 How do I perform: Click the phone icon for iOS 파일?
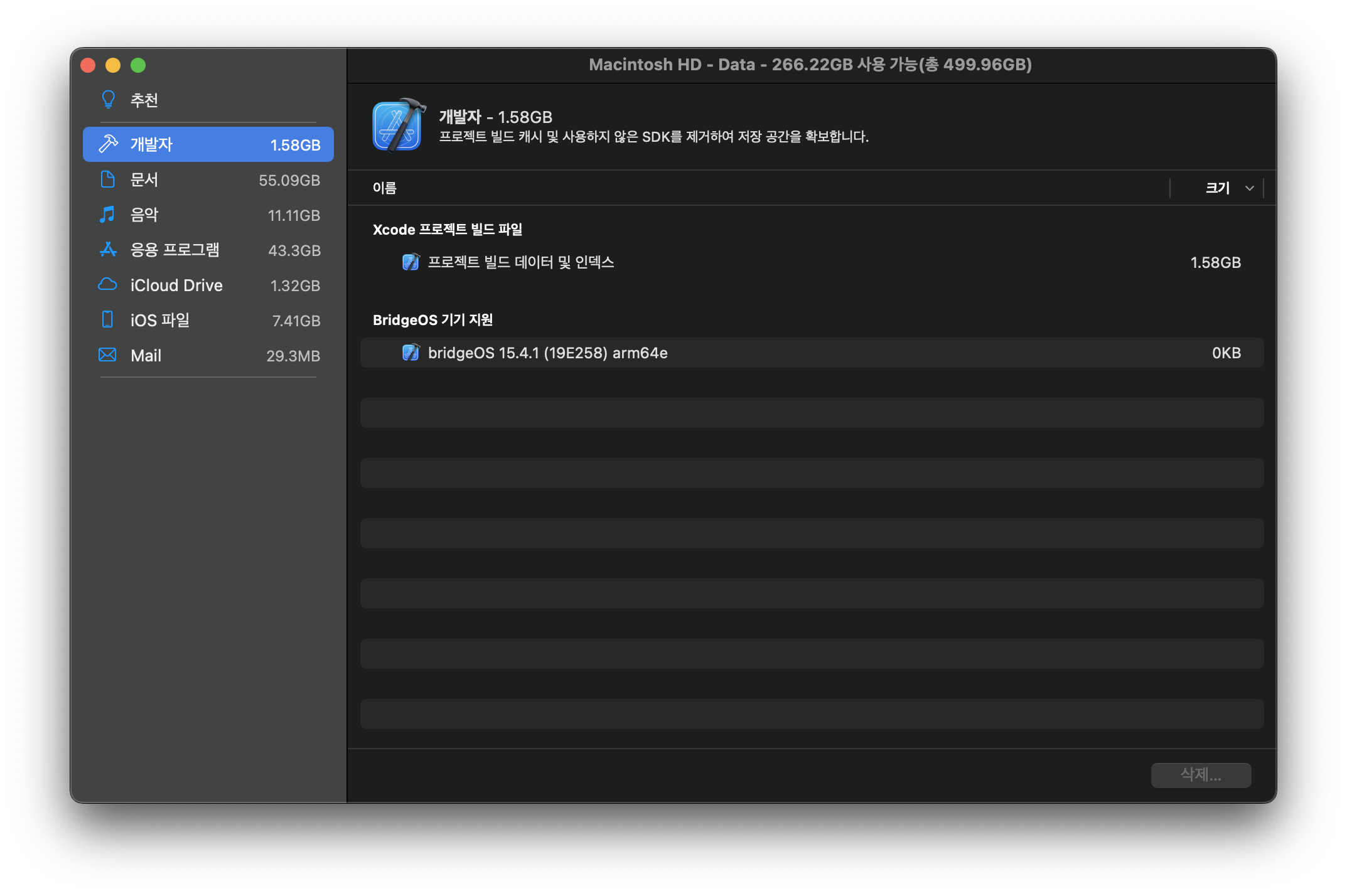(108, 320)
